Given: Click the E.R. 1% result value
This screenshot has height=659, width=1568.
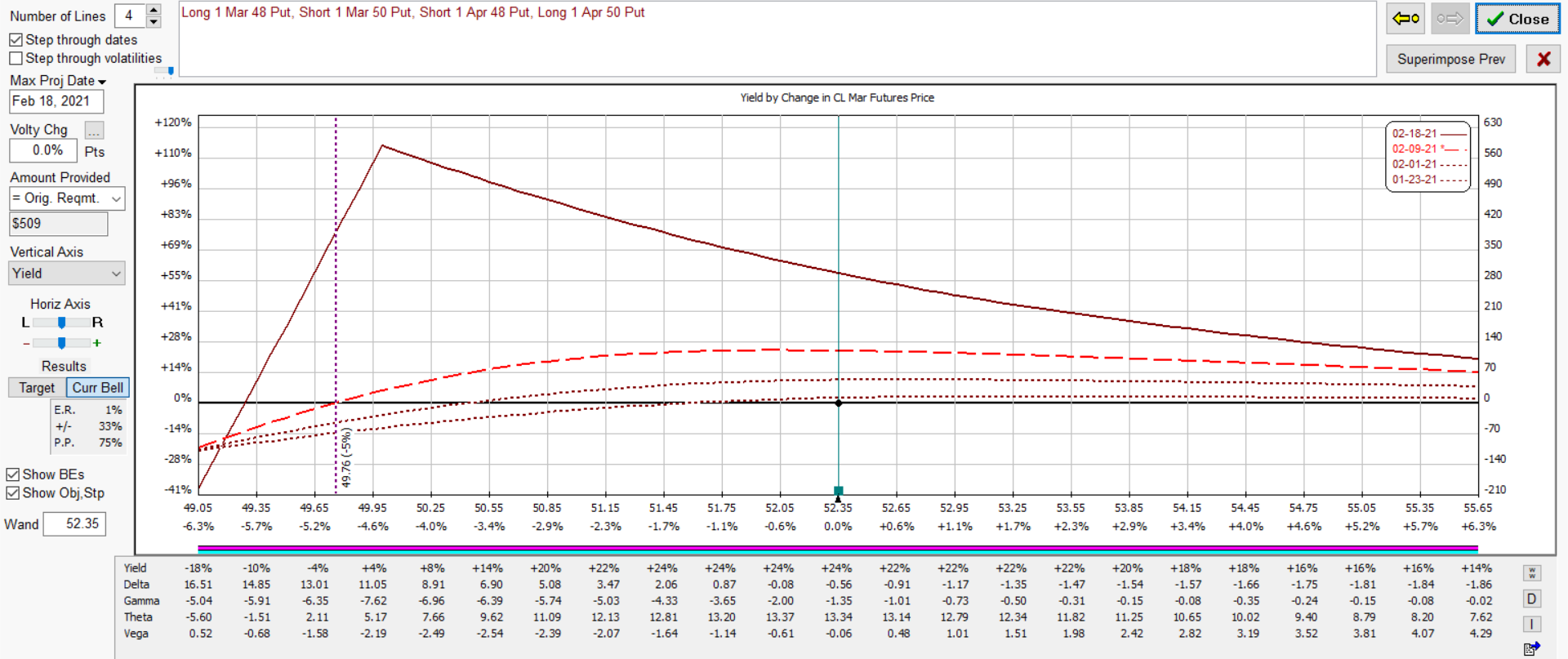Looking at the screenshot, I should 114,410.
